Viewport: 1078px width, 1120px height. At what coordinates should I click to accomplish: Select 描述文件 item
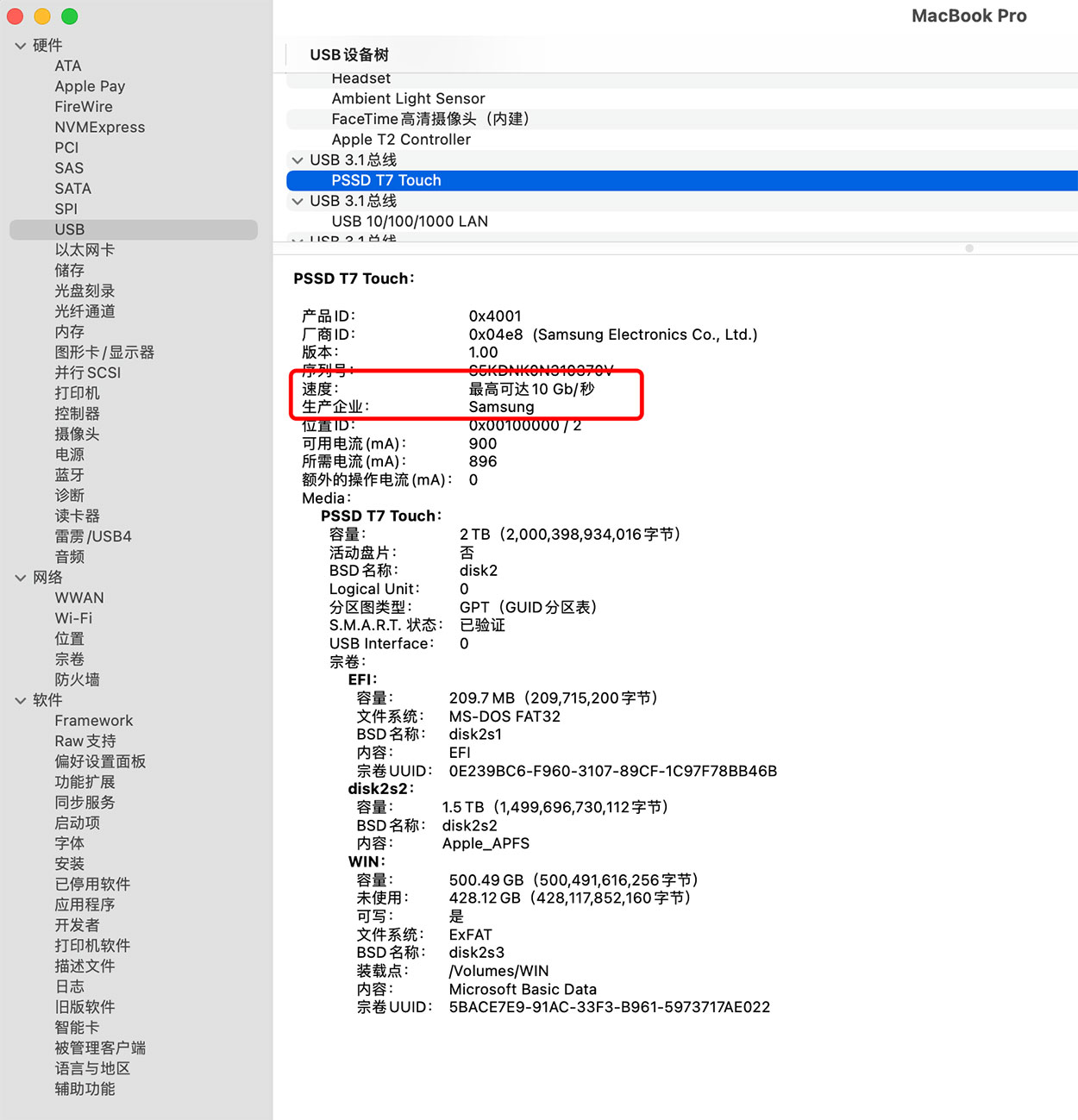point(85,967)
